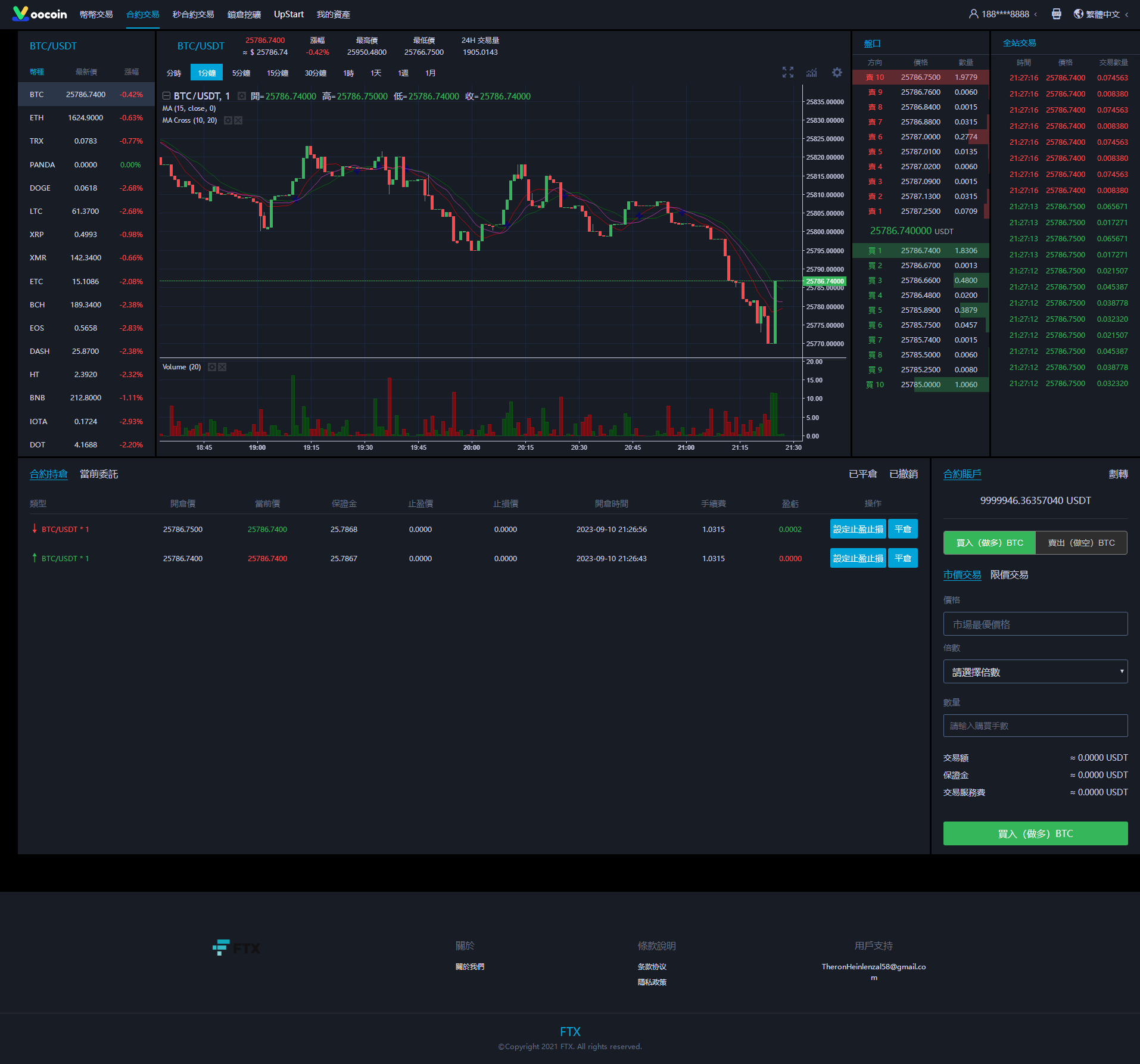The height and width of the screenshot is (1064, 1140).
Task: Open chart settings gear
Action: [837, 72]
